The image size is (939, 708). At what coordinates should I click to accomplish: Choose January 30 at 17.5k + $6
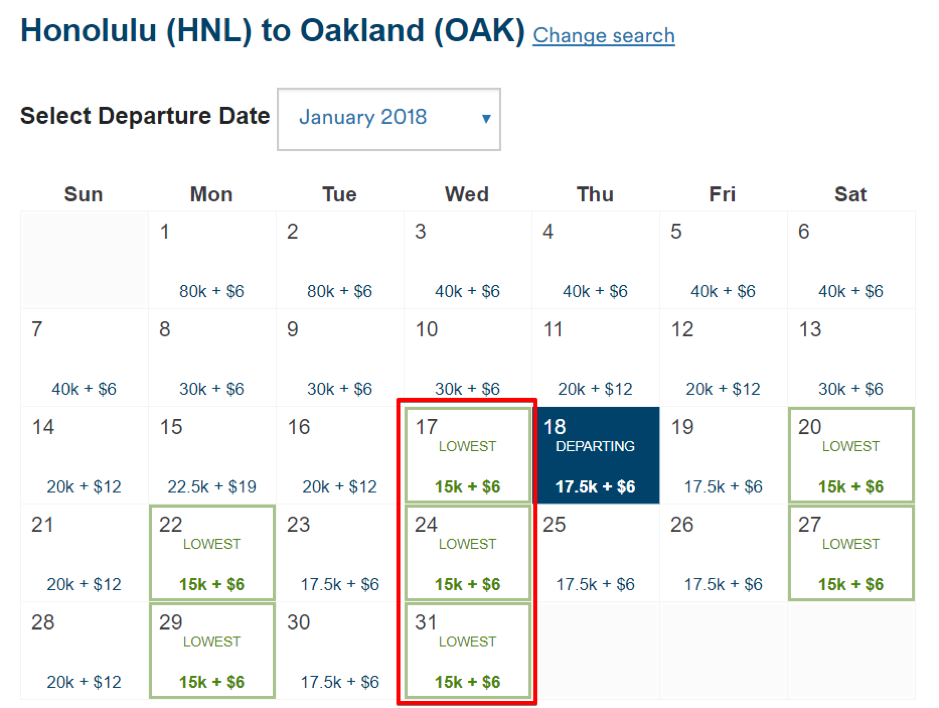(x=339, y=651)
